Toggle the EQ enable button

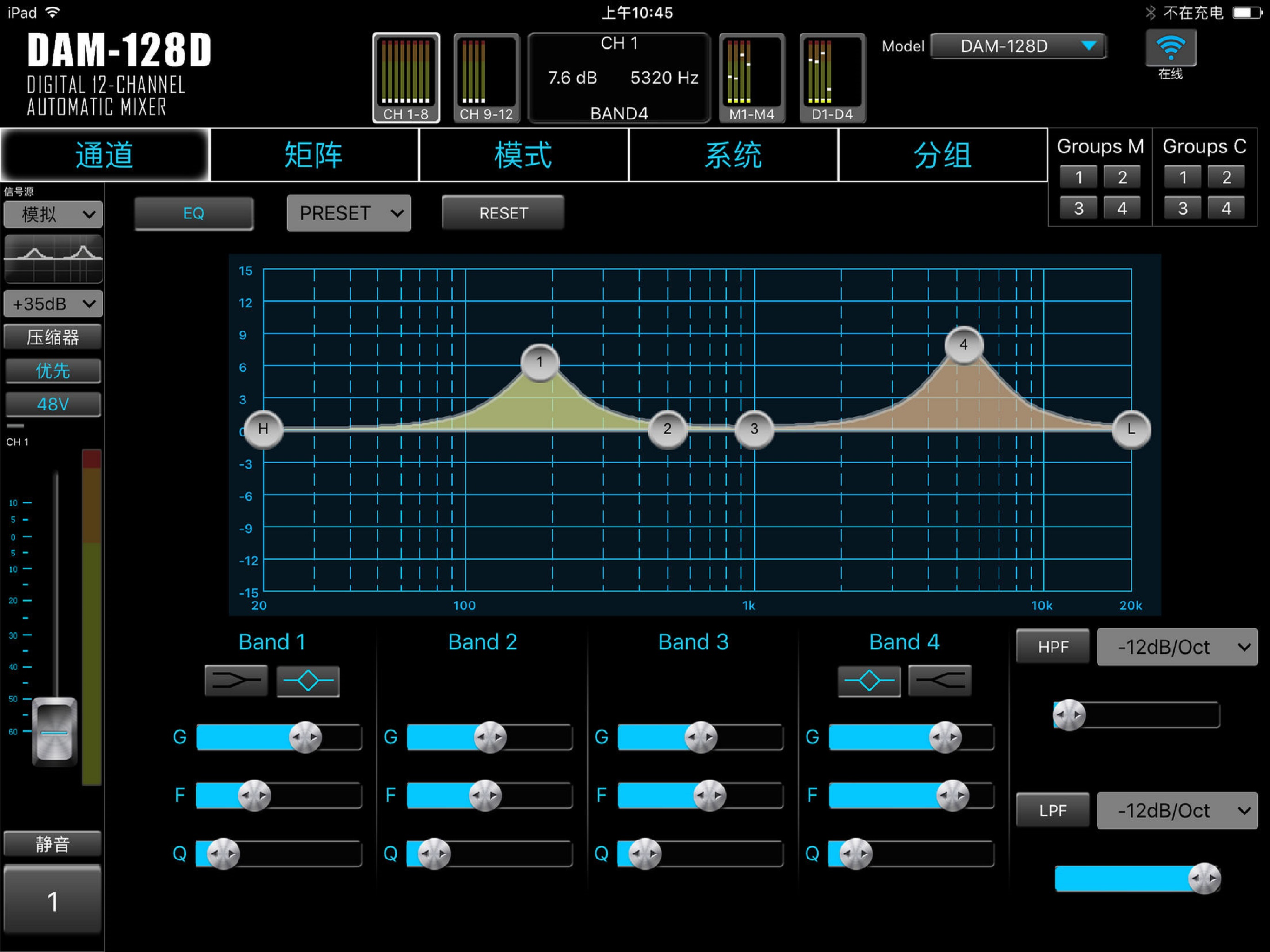pyautogui.click(x=193, y=214)
